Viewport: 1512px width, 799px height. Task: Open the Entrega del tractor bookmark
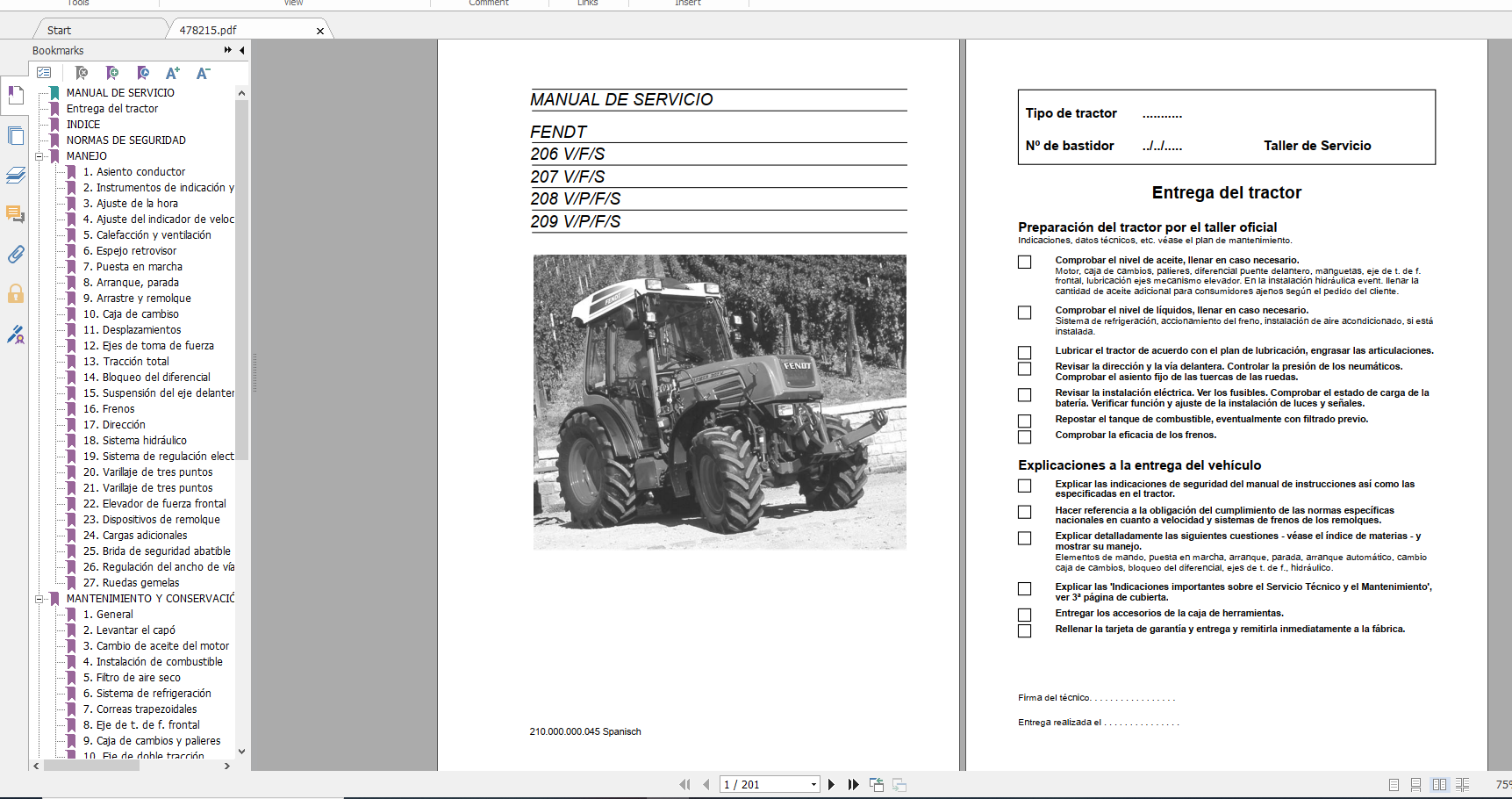pyautogui.click(x=112, y=109)
